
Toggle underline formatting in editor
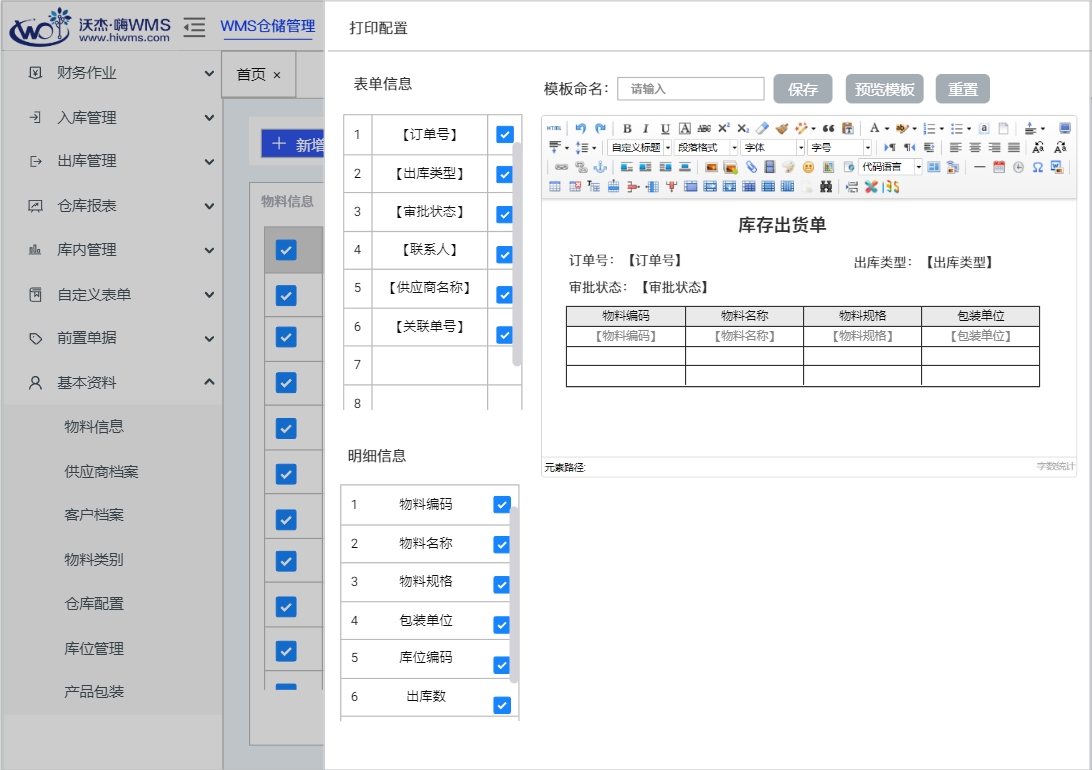coord(665,128)
